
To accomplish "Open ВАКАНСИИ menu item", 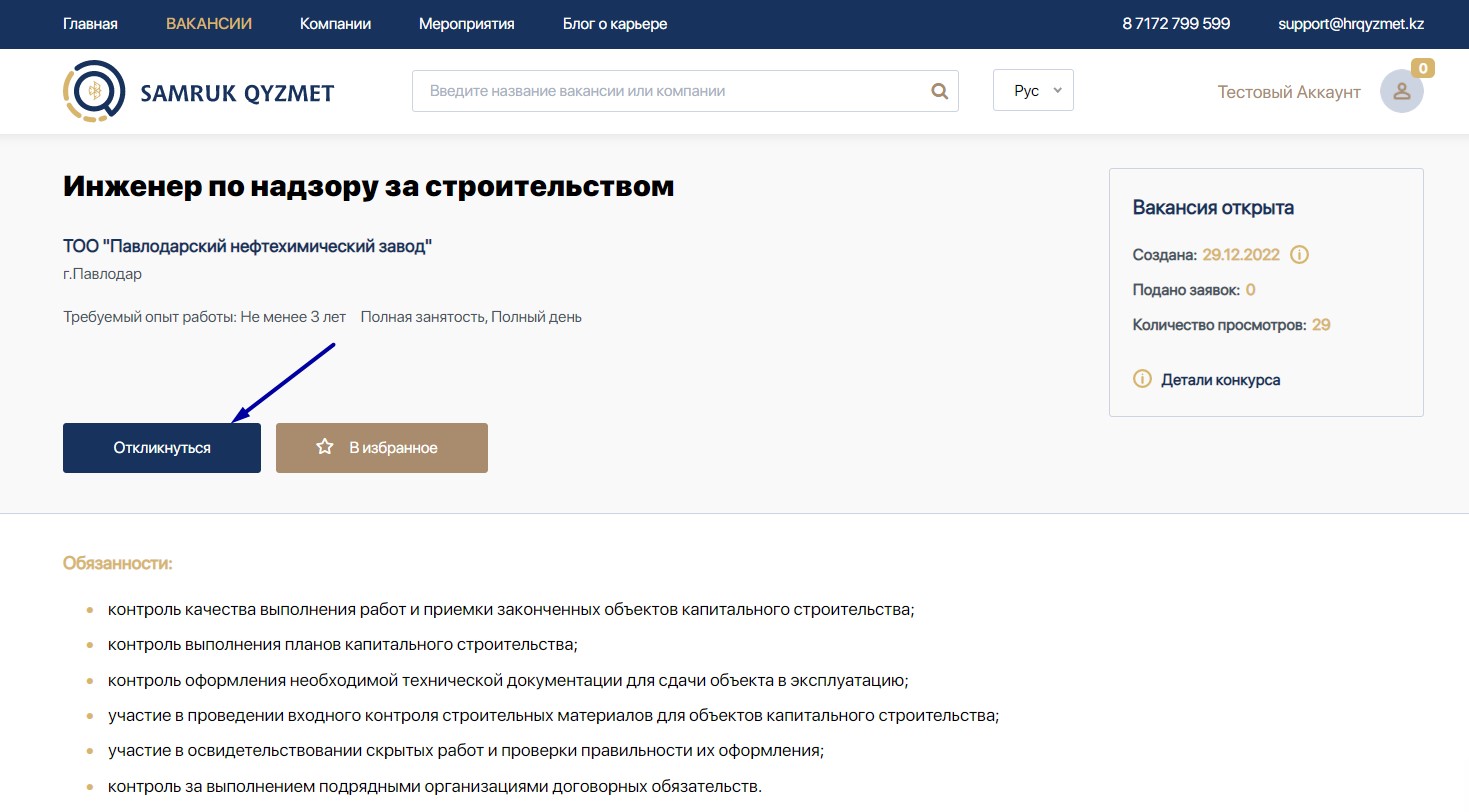I will coord(209,24).
